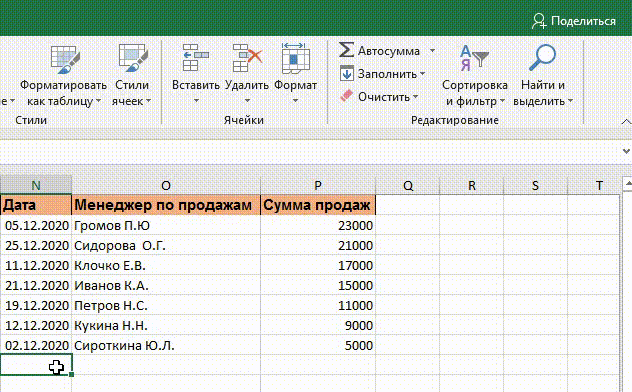Select the Клочко Е.В. cell

point(166,265)
